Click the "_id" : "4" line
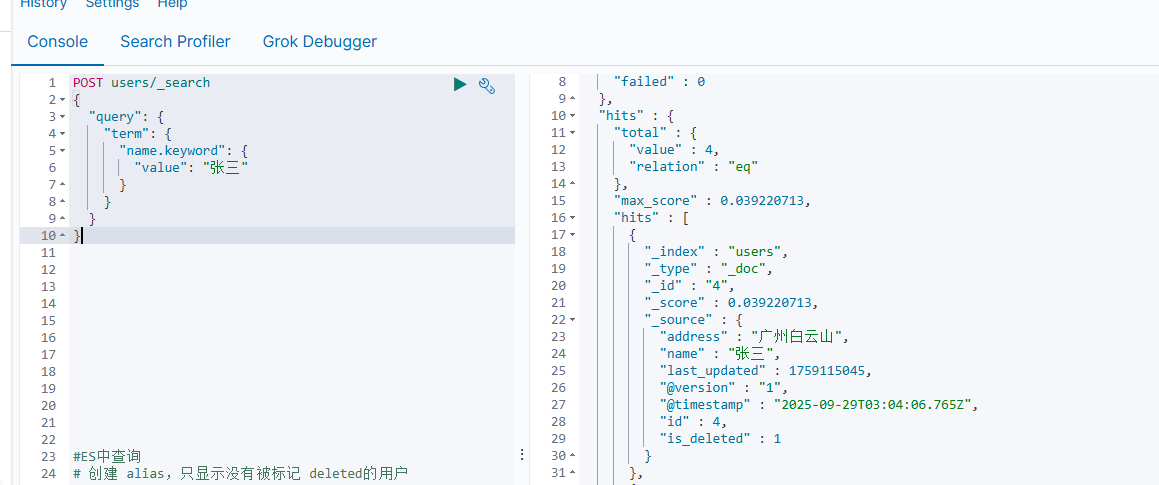 pos(689,286)
